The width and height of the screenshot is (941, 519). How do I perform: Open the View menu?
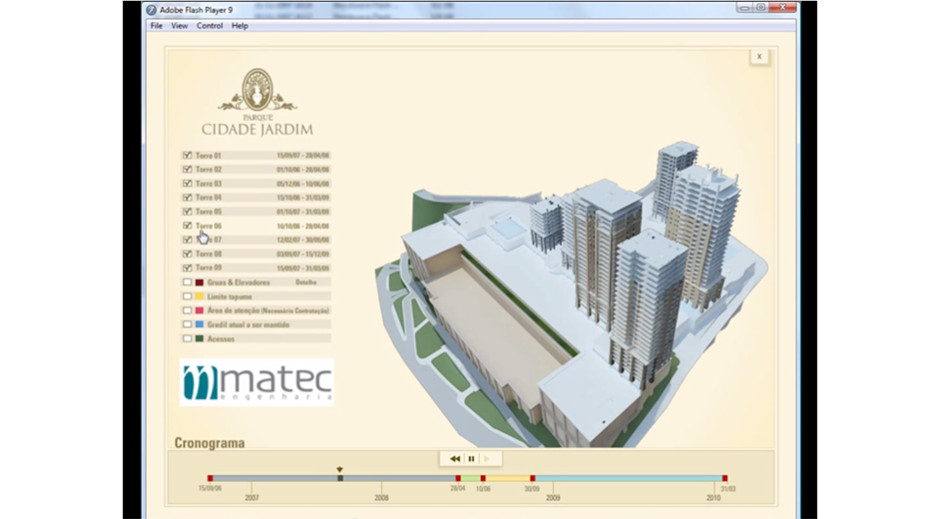click(x=179, y=26)
